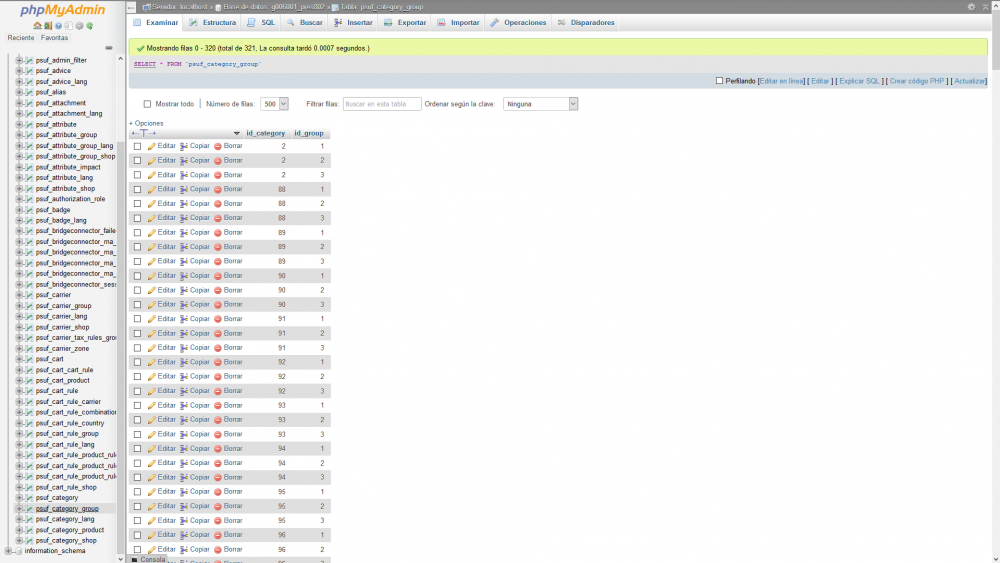
Task: Open the Buscar tab
Action: [304, 22]
